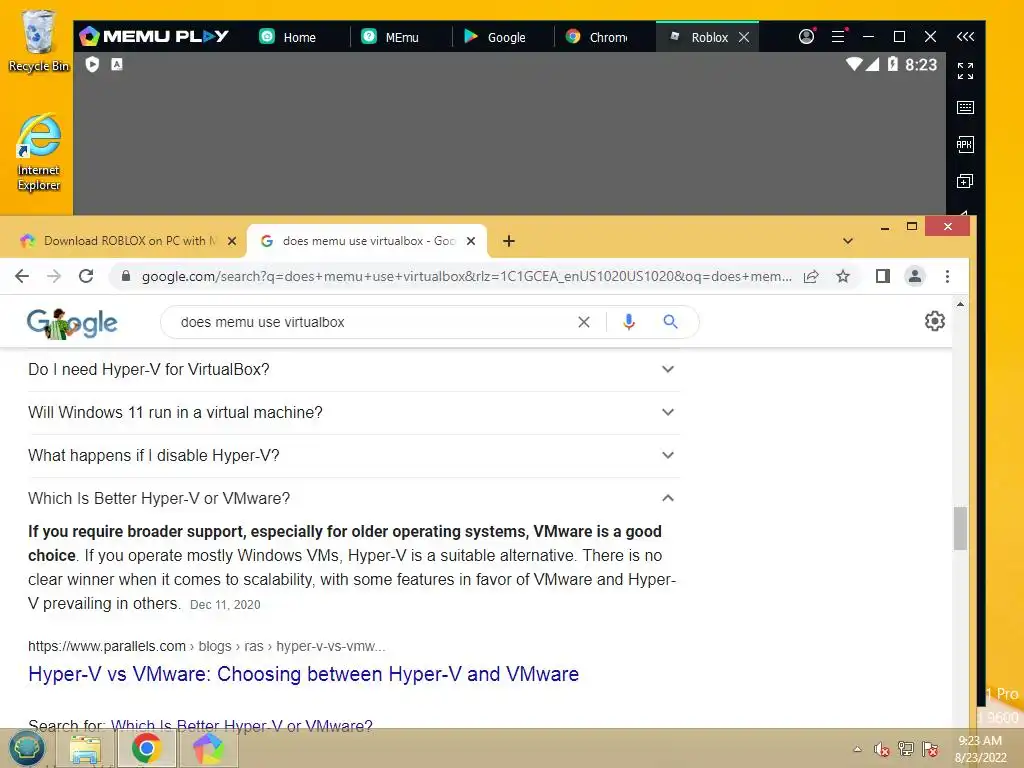The width and height of the screenshot is (1024, 768).
Task: Click the taskbar clock 9:23 AM
Action: (x=980, y=741)
